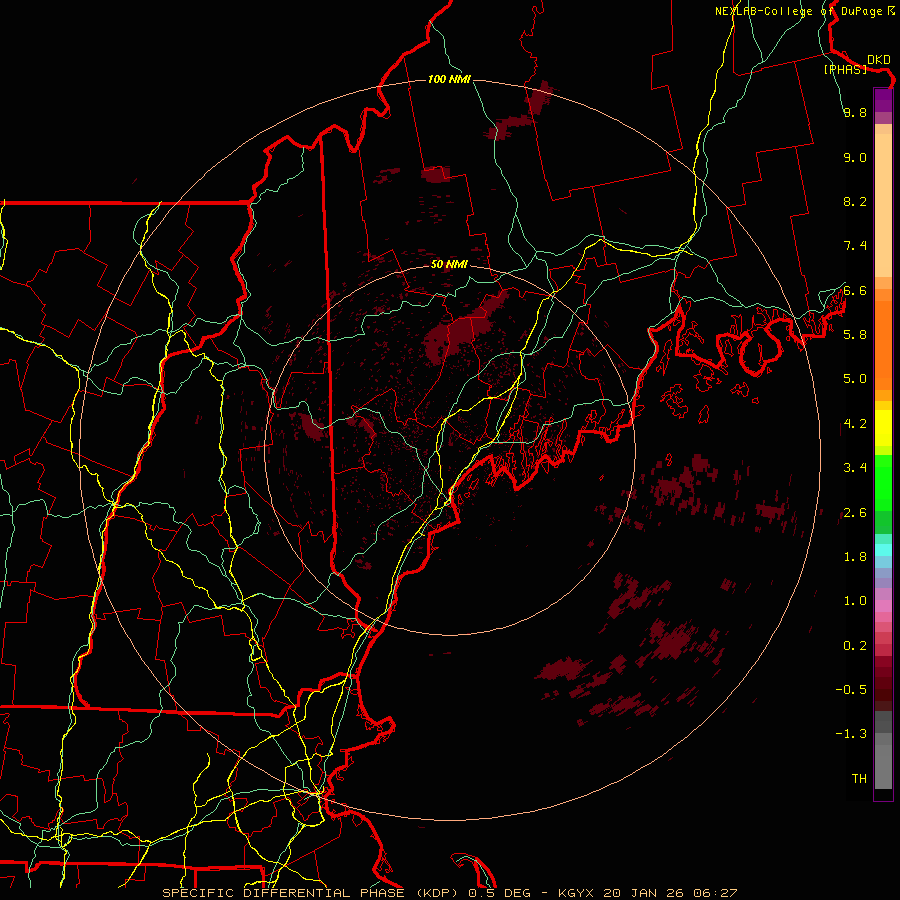Select the -0.5 value on color scale

(851, 689)
